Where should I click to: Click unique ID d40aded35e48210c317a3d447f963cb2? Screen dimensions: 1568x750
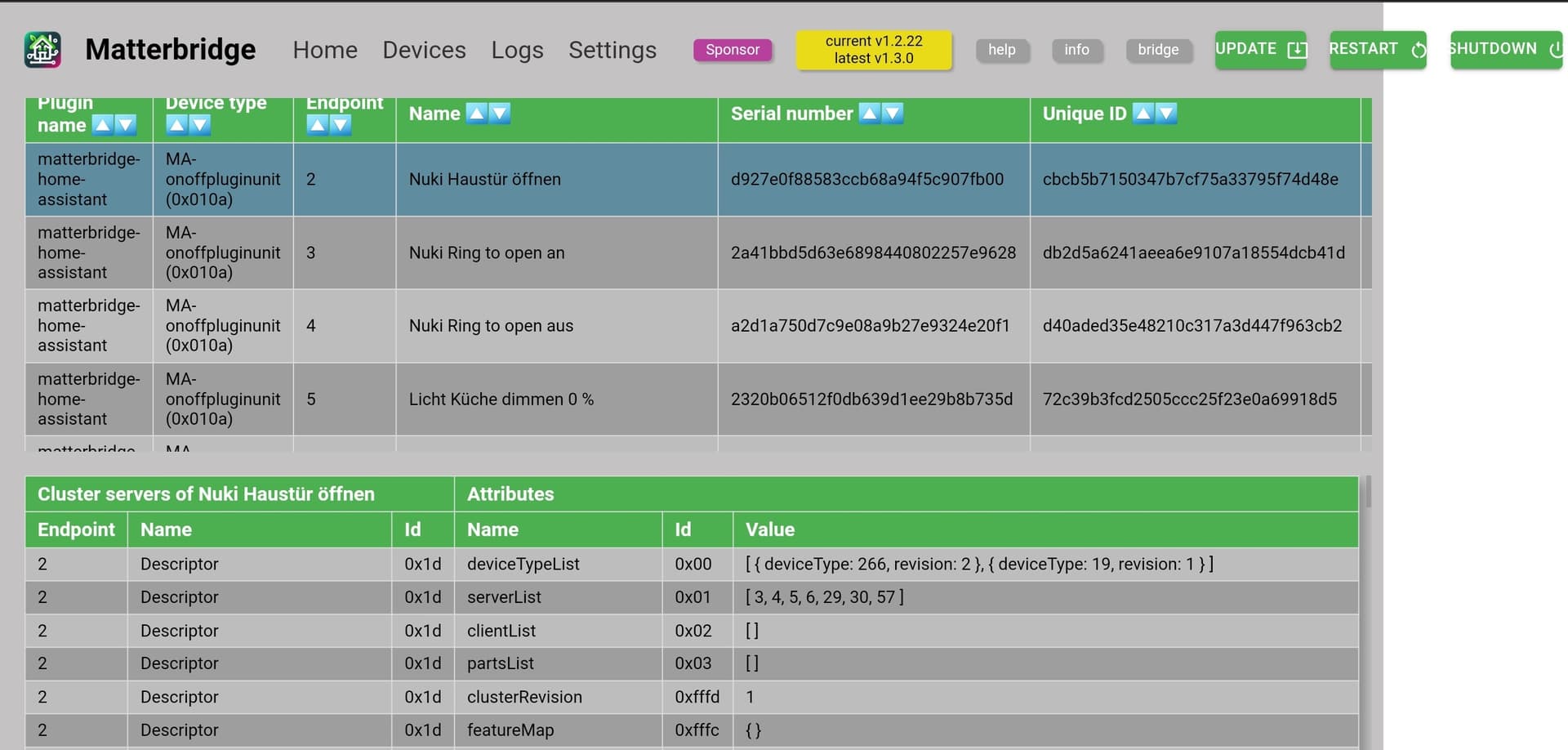(1192, 326)
